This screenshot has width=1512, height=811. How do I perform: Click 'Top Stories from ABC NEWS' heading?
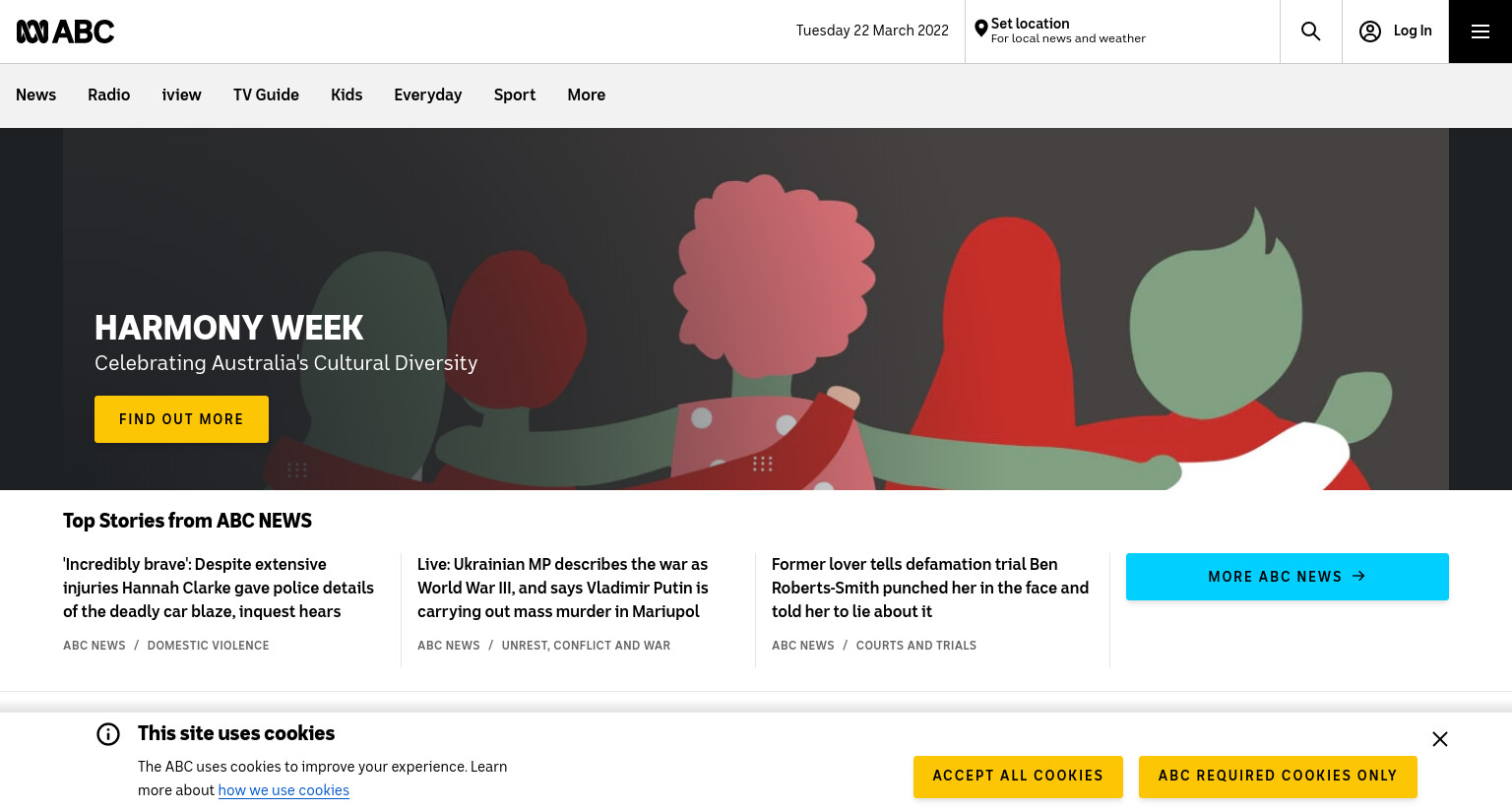pyautogui.click(x=187, y=521)
